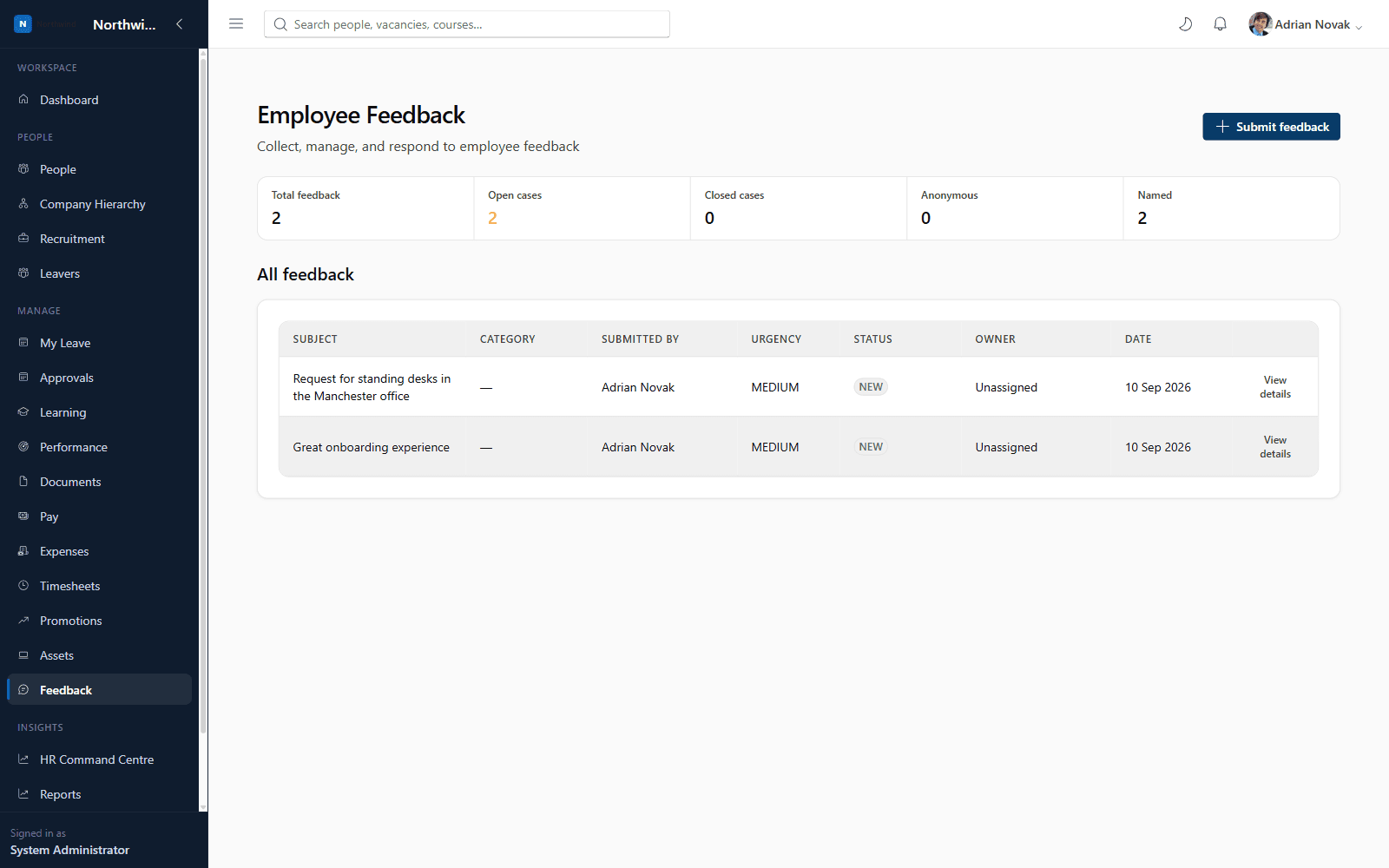View details for standing desks request
The image size is (1389, 868).
(x=1275, y=387)
